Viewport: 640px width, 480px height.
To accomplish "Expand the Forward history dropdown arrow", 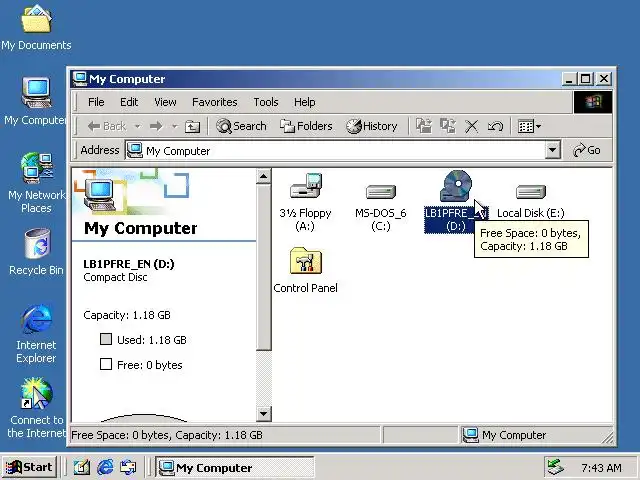I will coord(175,126).
